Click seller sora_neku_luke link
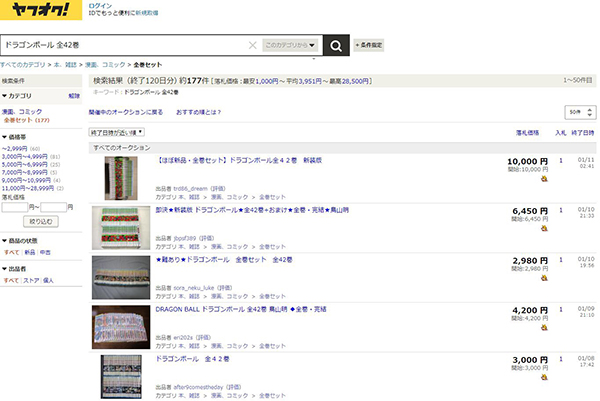The width and height of the screenshot is (600, 401). click(194, 288)
